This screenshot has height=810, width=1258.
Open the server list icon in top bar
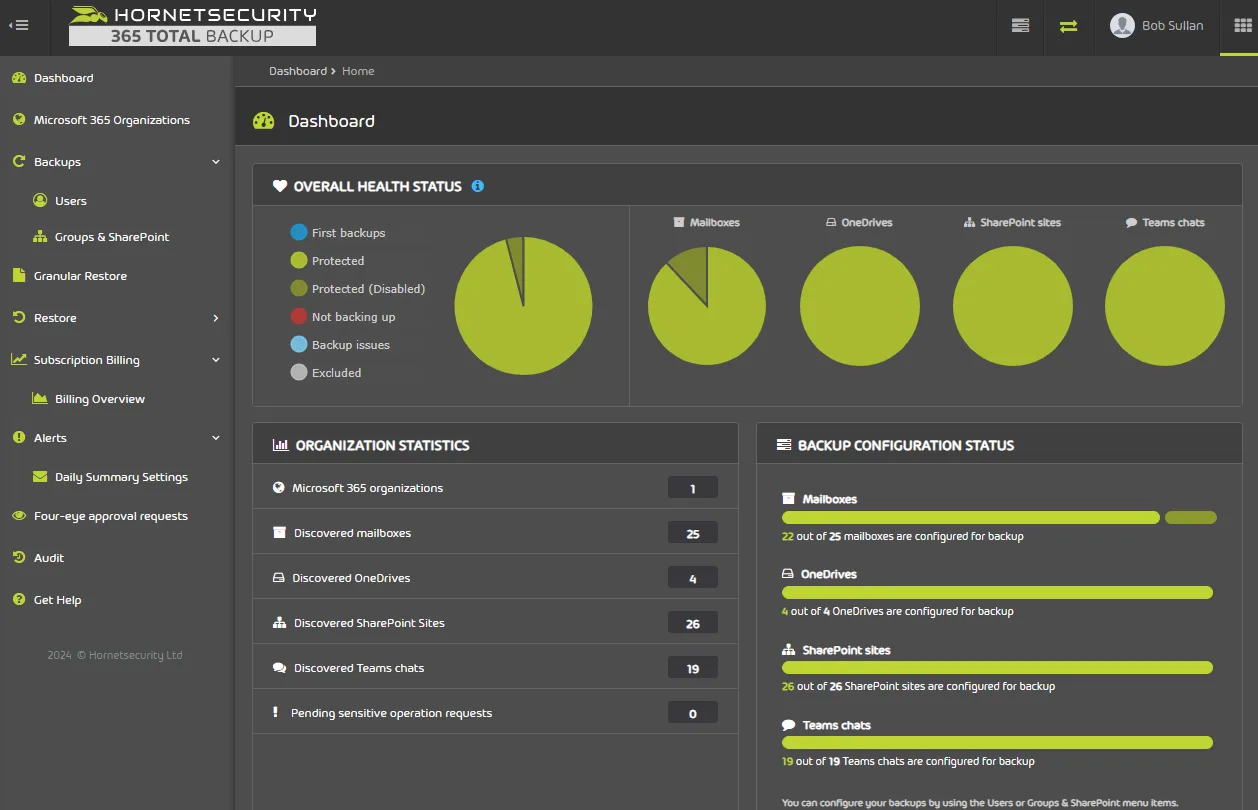[1020, 26]
